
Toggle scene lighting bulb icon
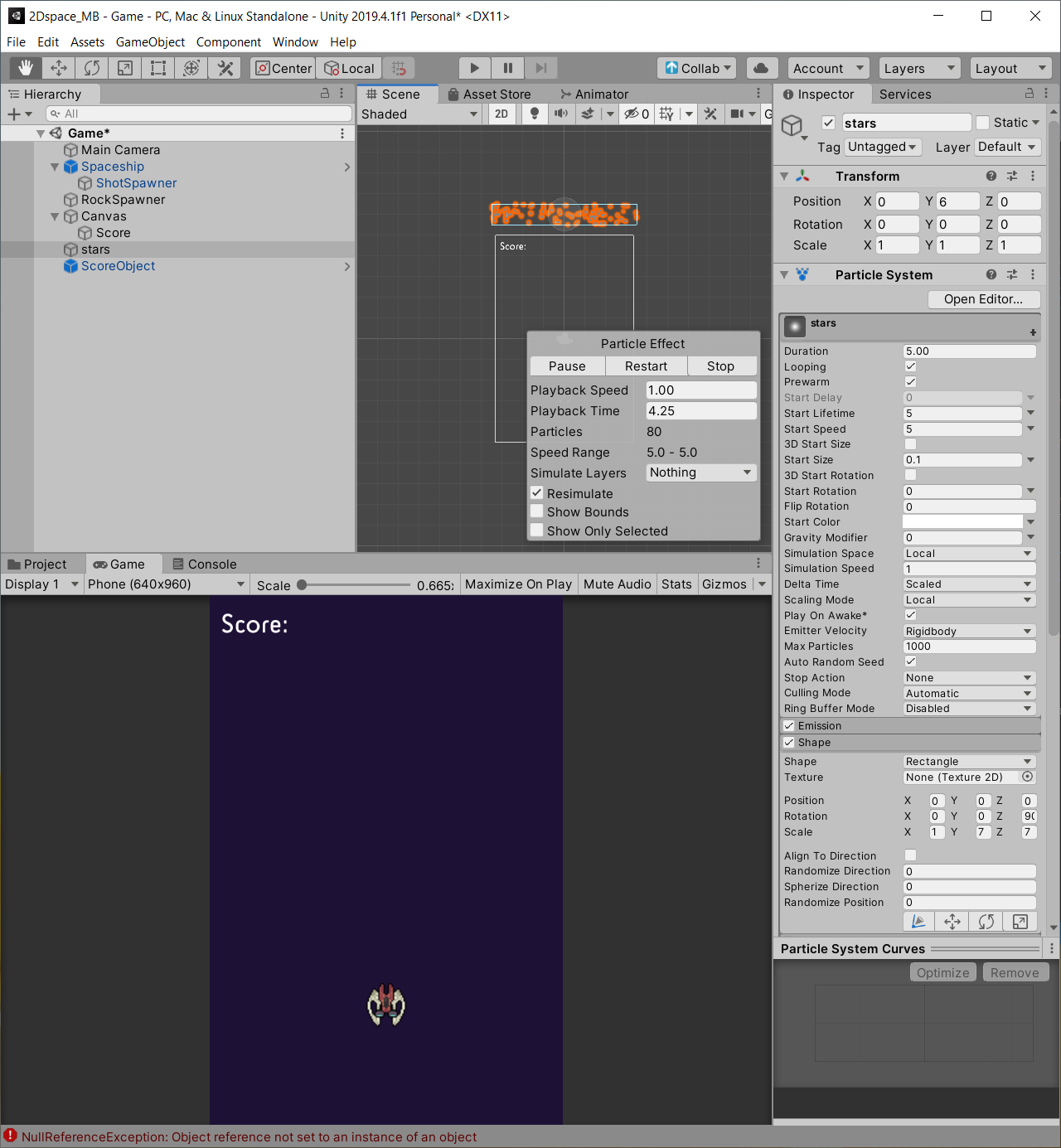pyautogui.click(x=535, y=114)
